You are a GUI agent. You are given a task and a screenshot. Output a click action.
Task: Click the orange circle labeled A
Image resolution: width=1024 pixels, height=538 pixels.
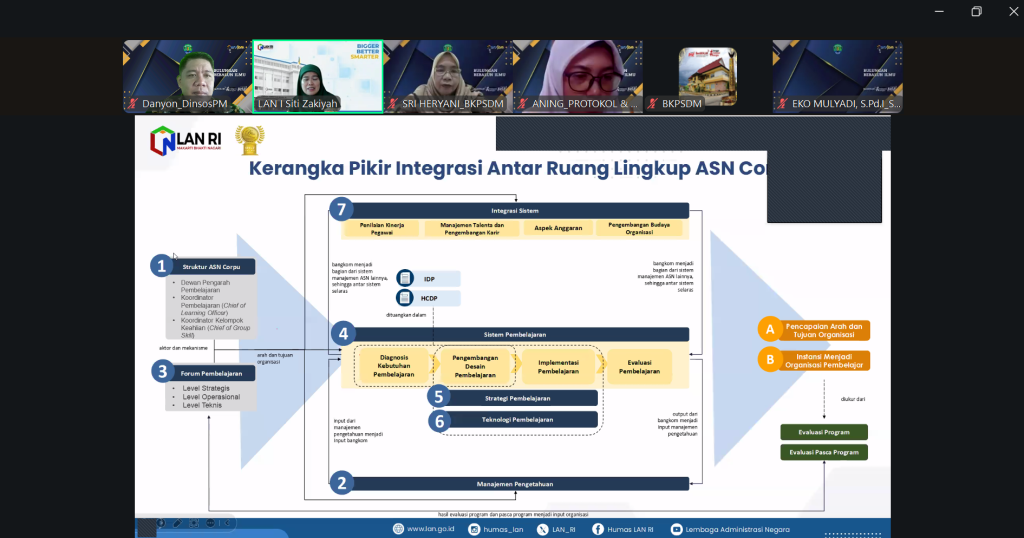point(769,329)
